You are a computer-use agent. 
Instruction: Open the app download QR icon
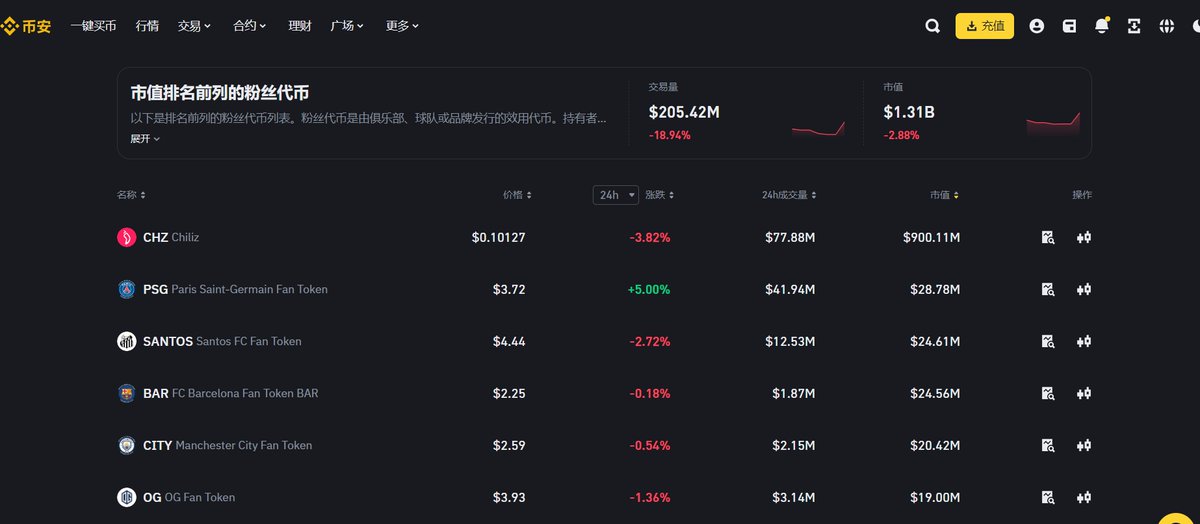(1134, 26)
